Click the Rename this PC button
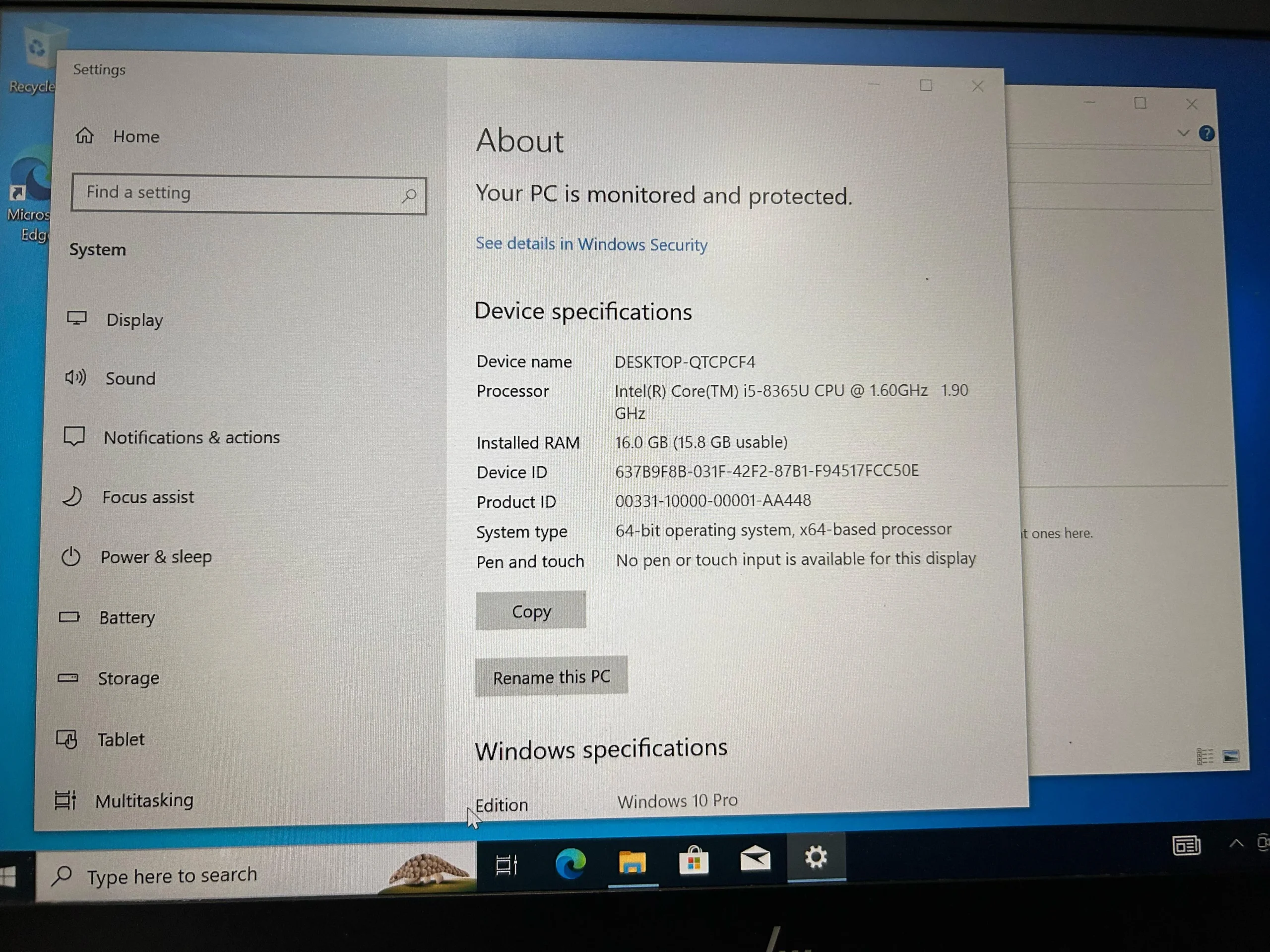This screenshot has width=1270, height=952. [x=551, y=676]
